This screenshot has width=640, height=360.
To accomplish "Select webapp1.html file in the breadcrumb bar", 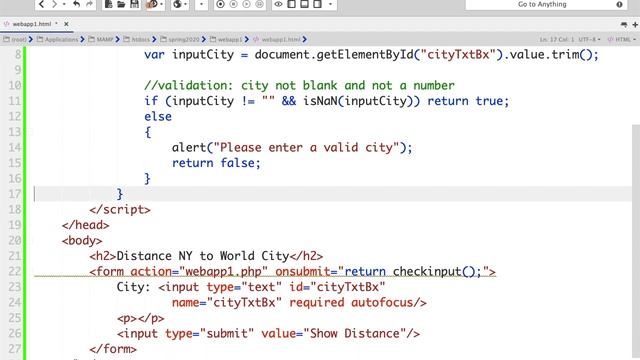I will pos(277,40).
